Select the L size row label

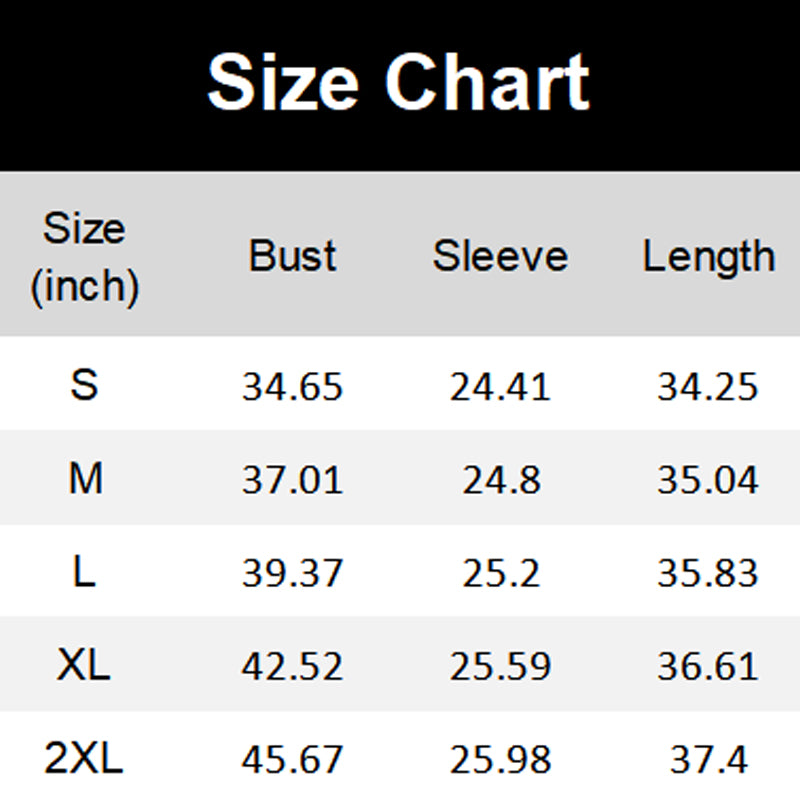pos(85,573)
